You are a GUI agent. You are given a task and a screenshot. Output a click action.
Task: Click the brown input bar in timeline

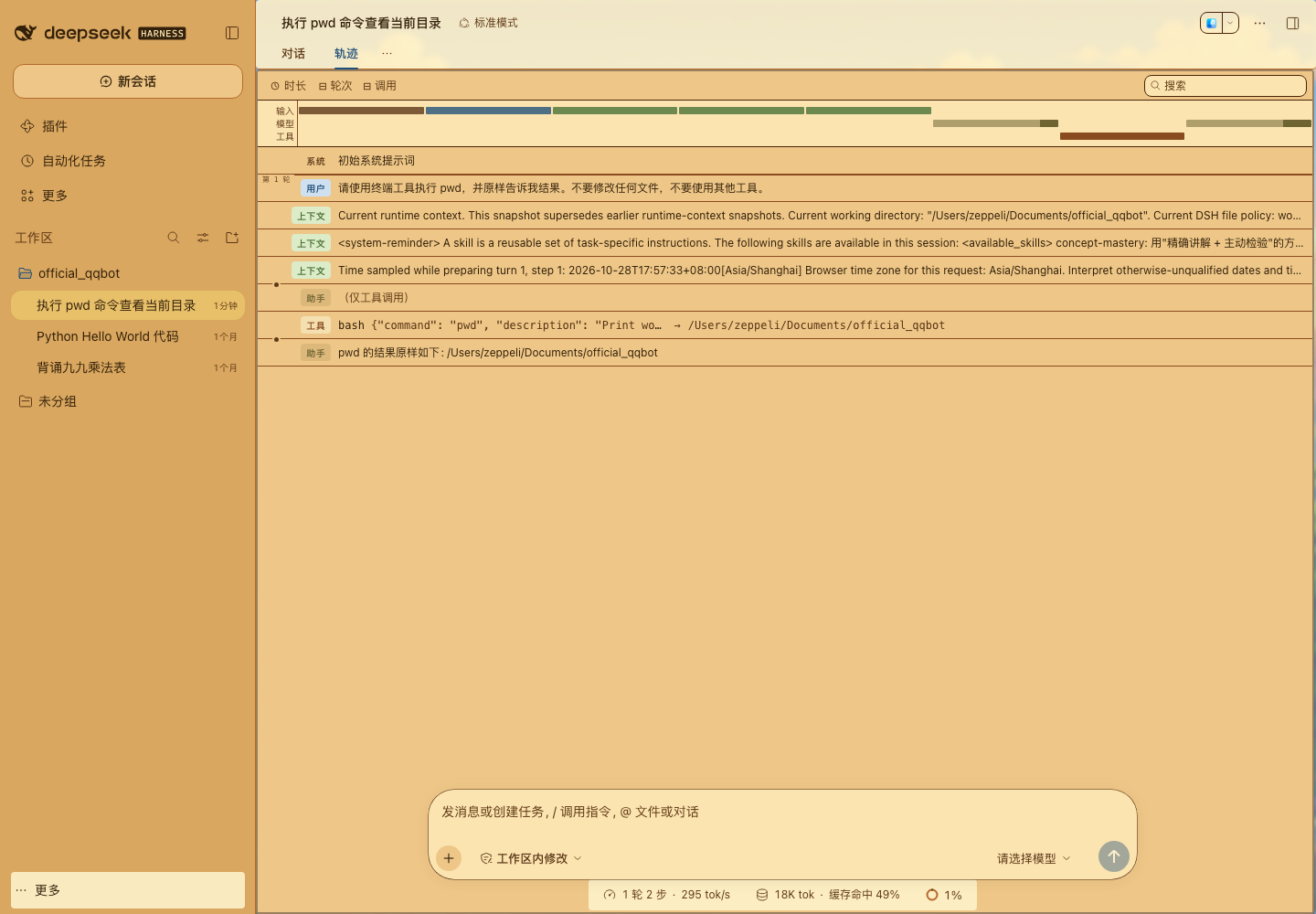coord(361,111)
